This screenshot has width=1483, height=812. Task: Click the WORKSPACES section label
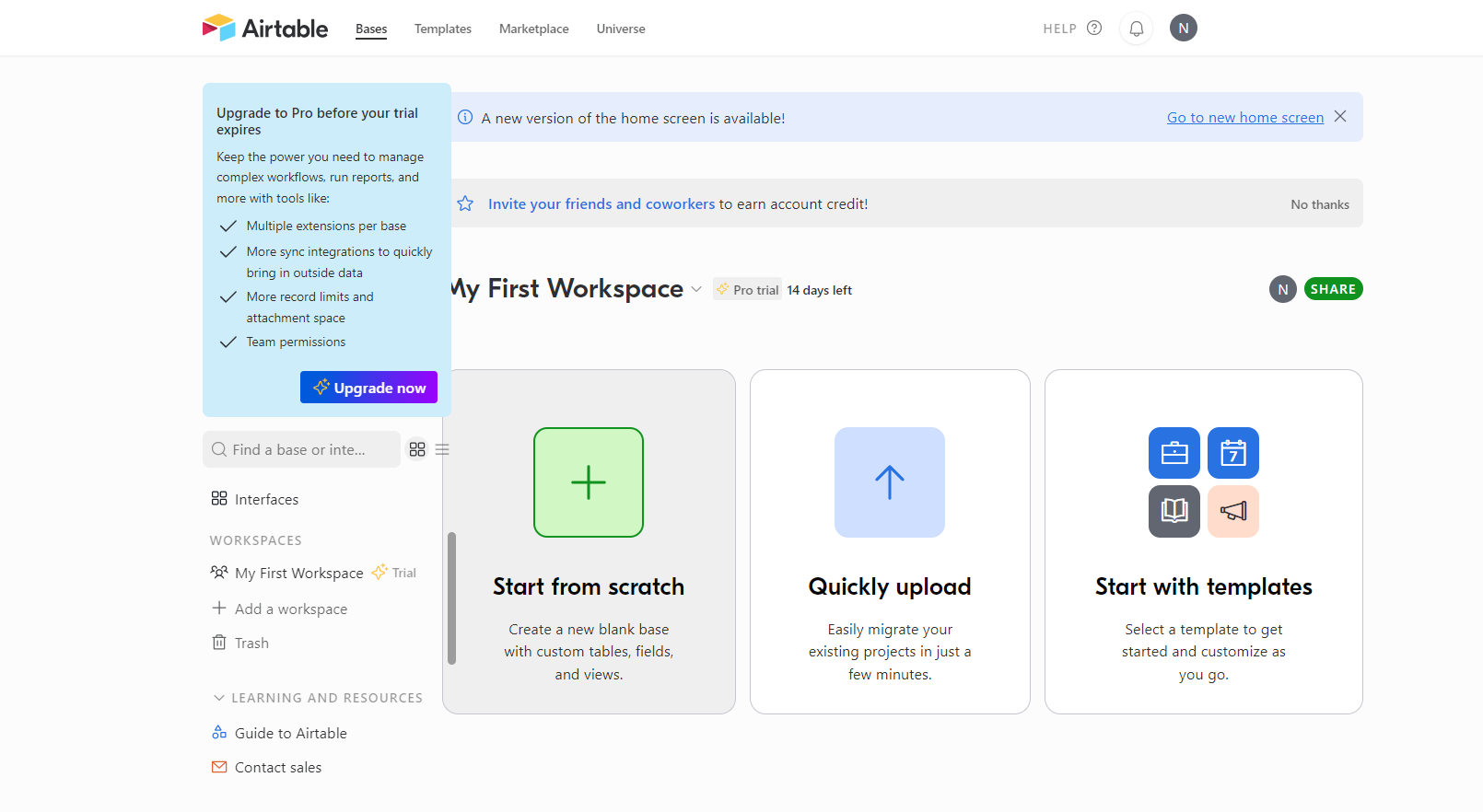(256, 540)
